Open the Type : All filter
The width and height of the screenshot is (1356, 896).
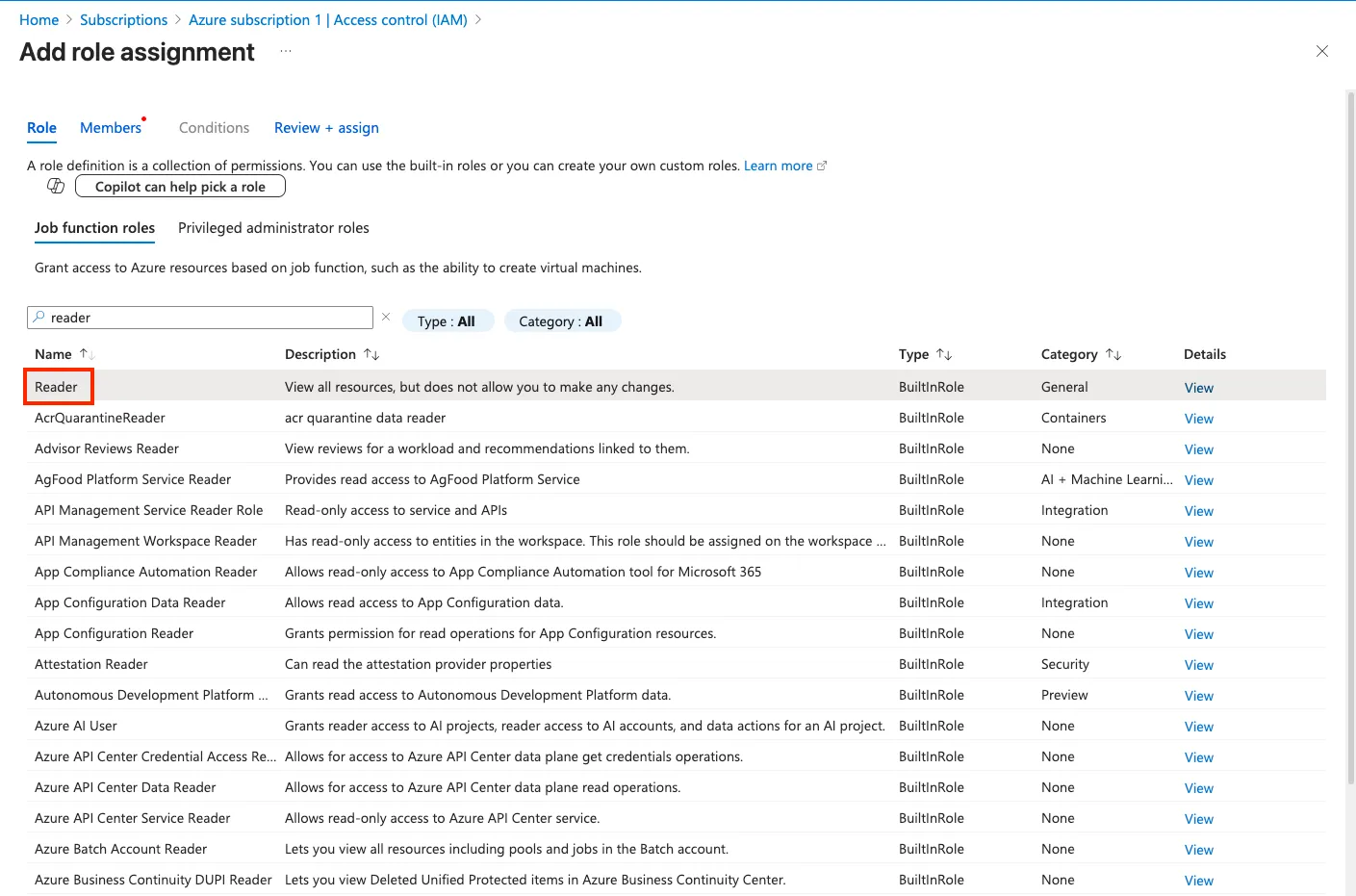pyautogui.click(x=447, y=321)
